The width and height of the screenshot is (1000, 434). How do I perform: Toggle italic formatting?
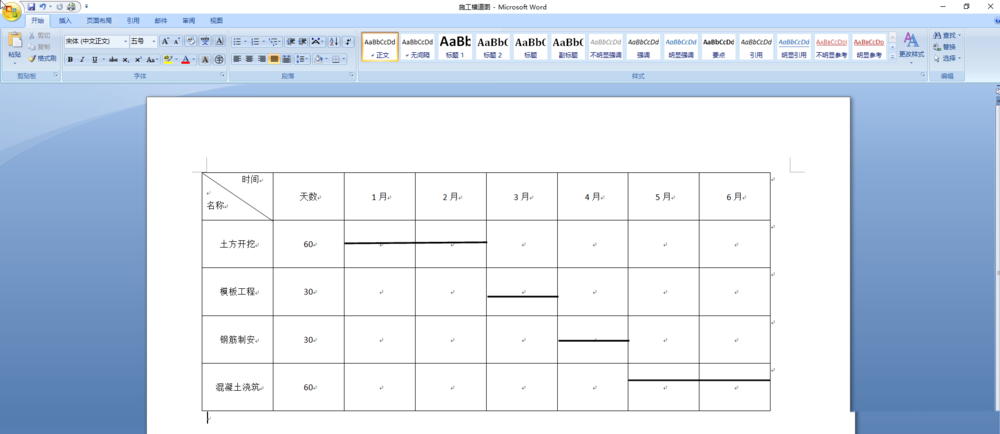[x=82, y=60]
